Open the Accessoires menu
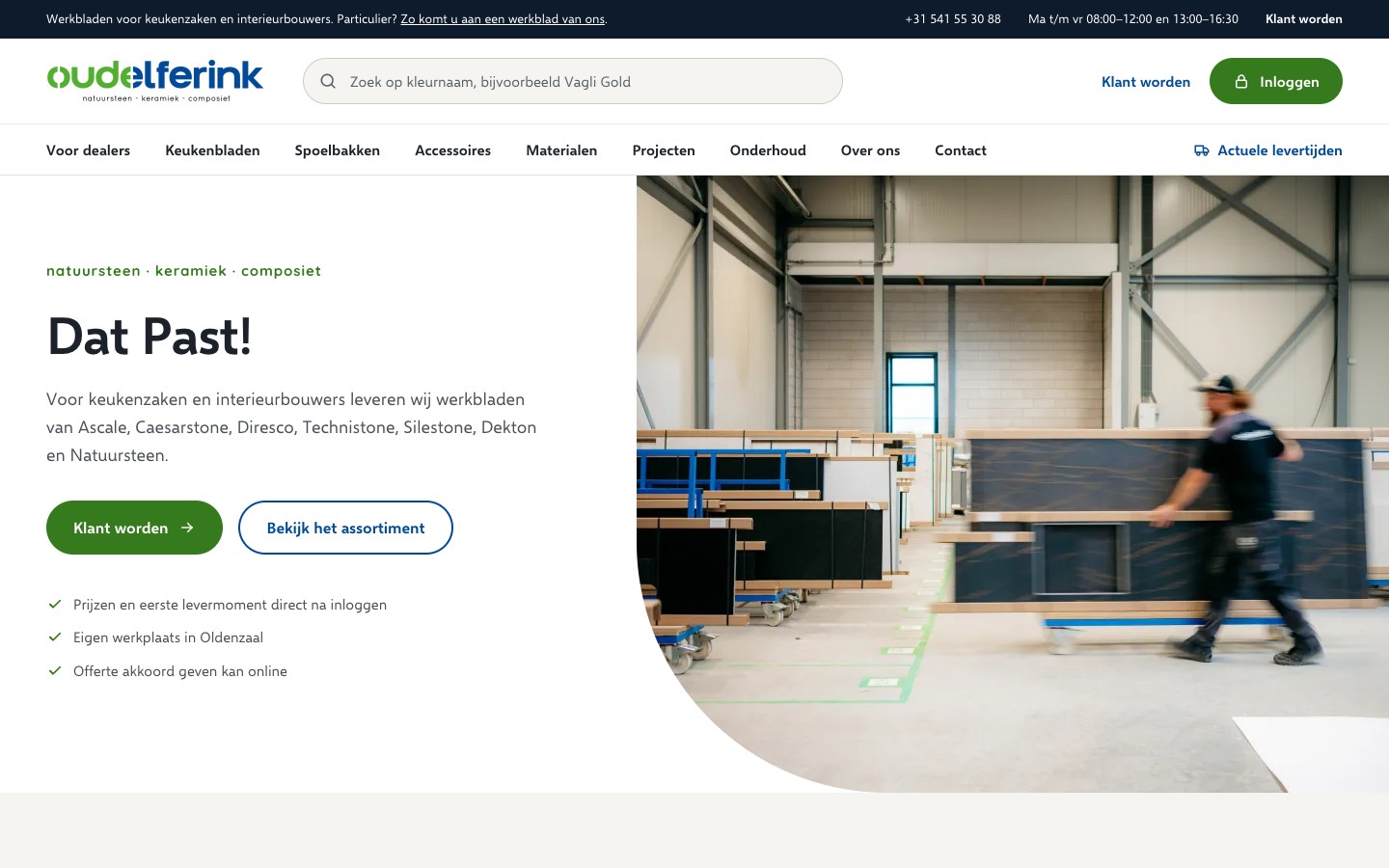This screenshot has height=868, width=1389. pyautogui.click(x=452, y=150)
